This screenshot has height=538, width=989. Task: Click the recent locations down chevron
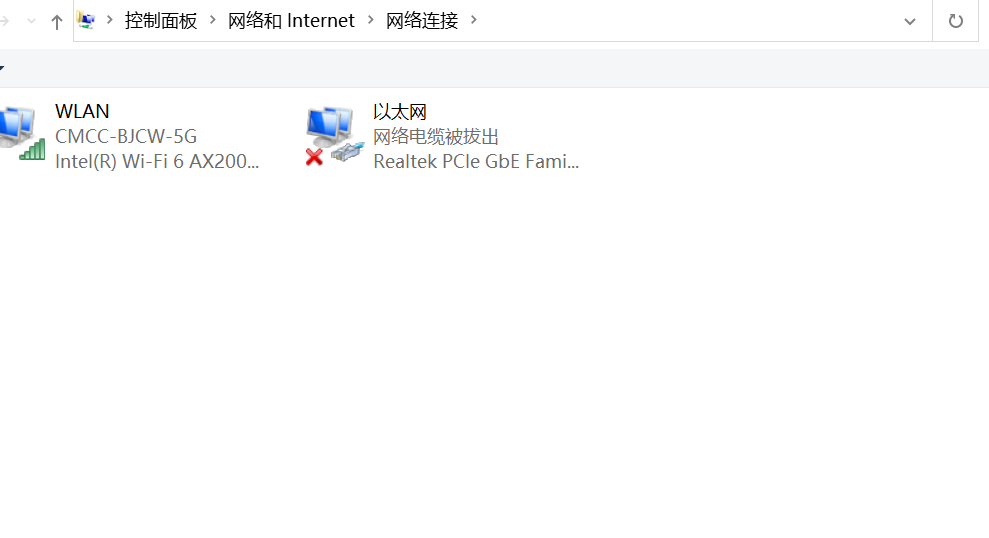point(31,21)
